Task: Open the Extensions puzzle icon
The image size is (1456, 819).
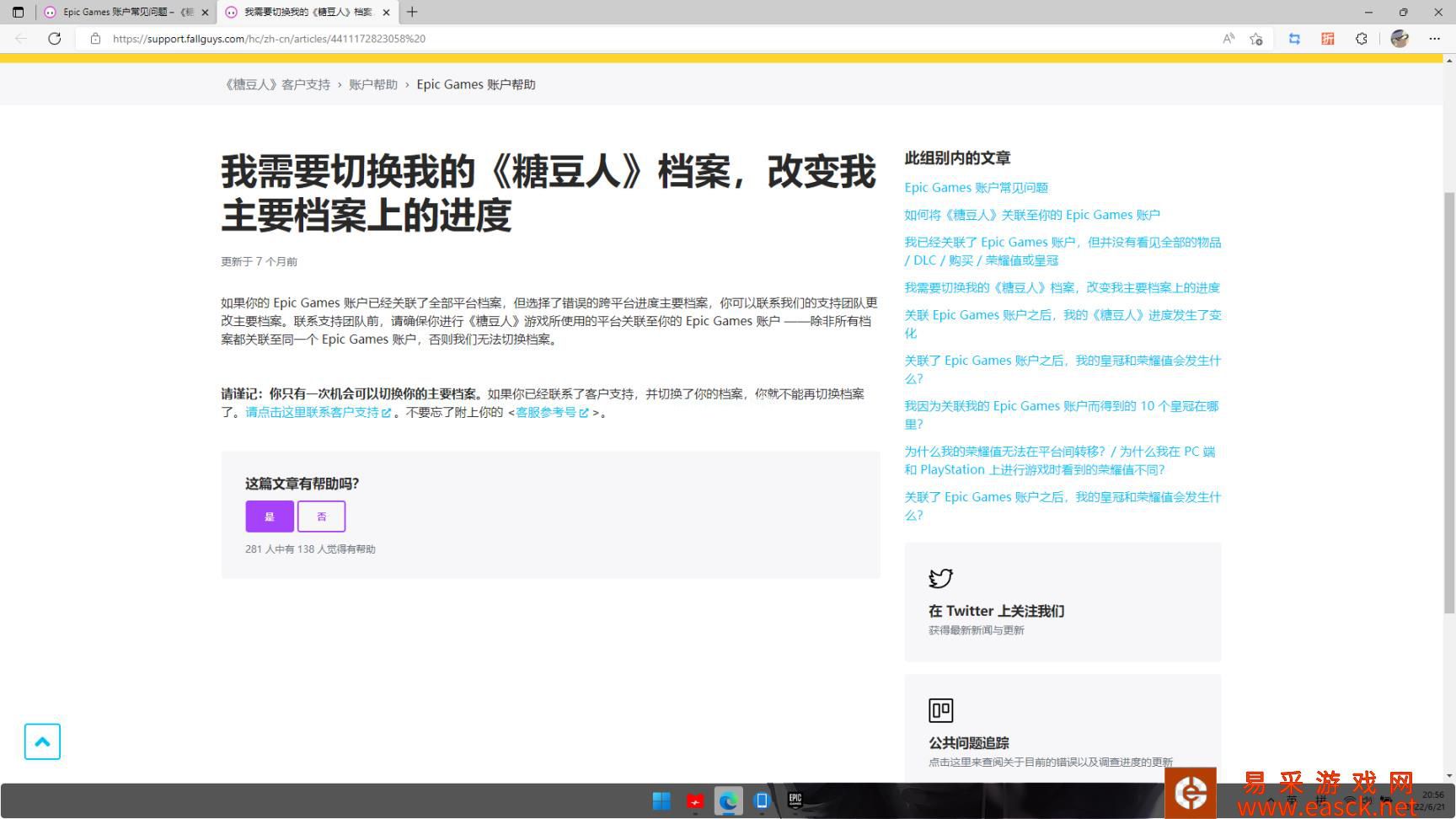Action: click(x=1361, y=39)
